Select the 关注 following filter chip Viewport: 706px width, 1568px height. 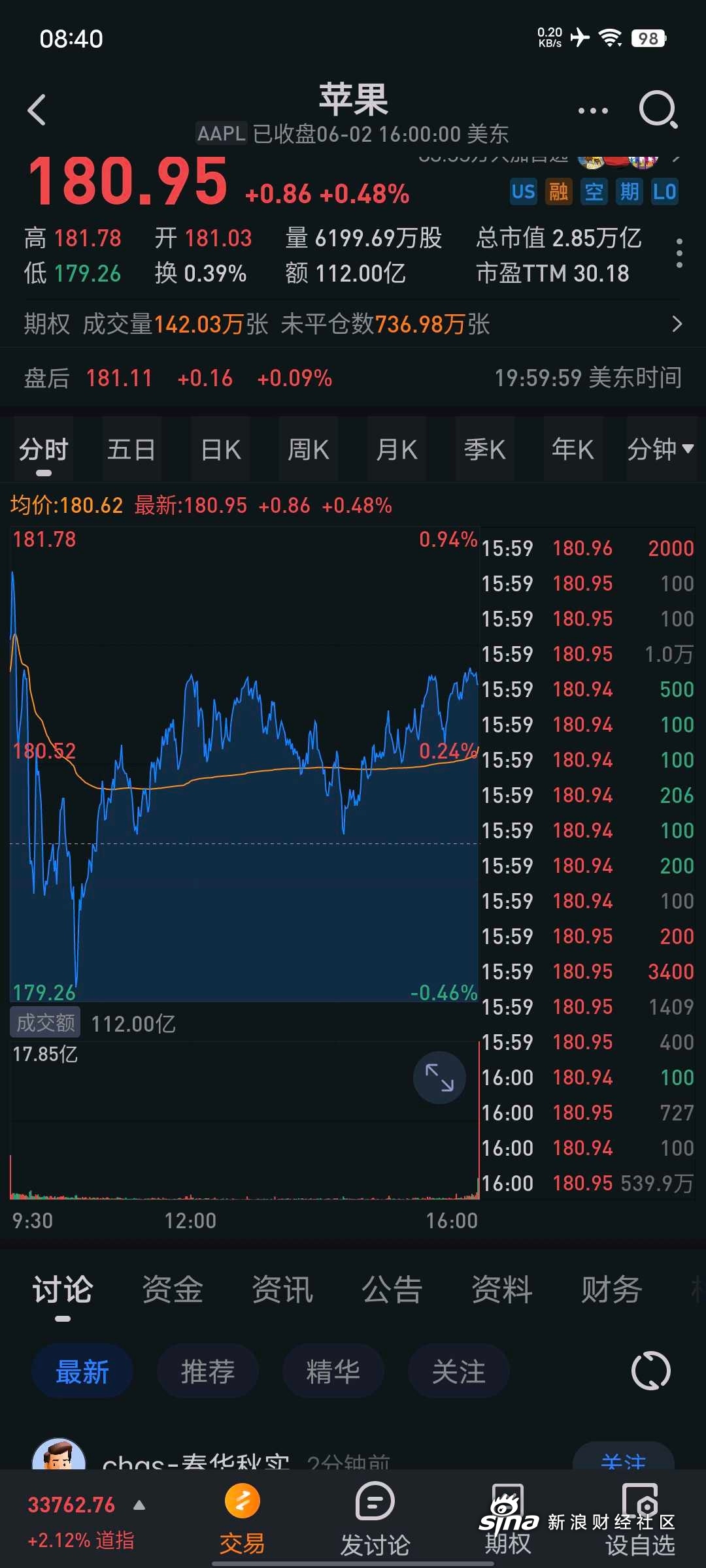tap(459, 1371)
